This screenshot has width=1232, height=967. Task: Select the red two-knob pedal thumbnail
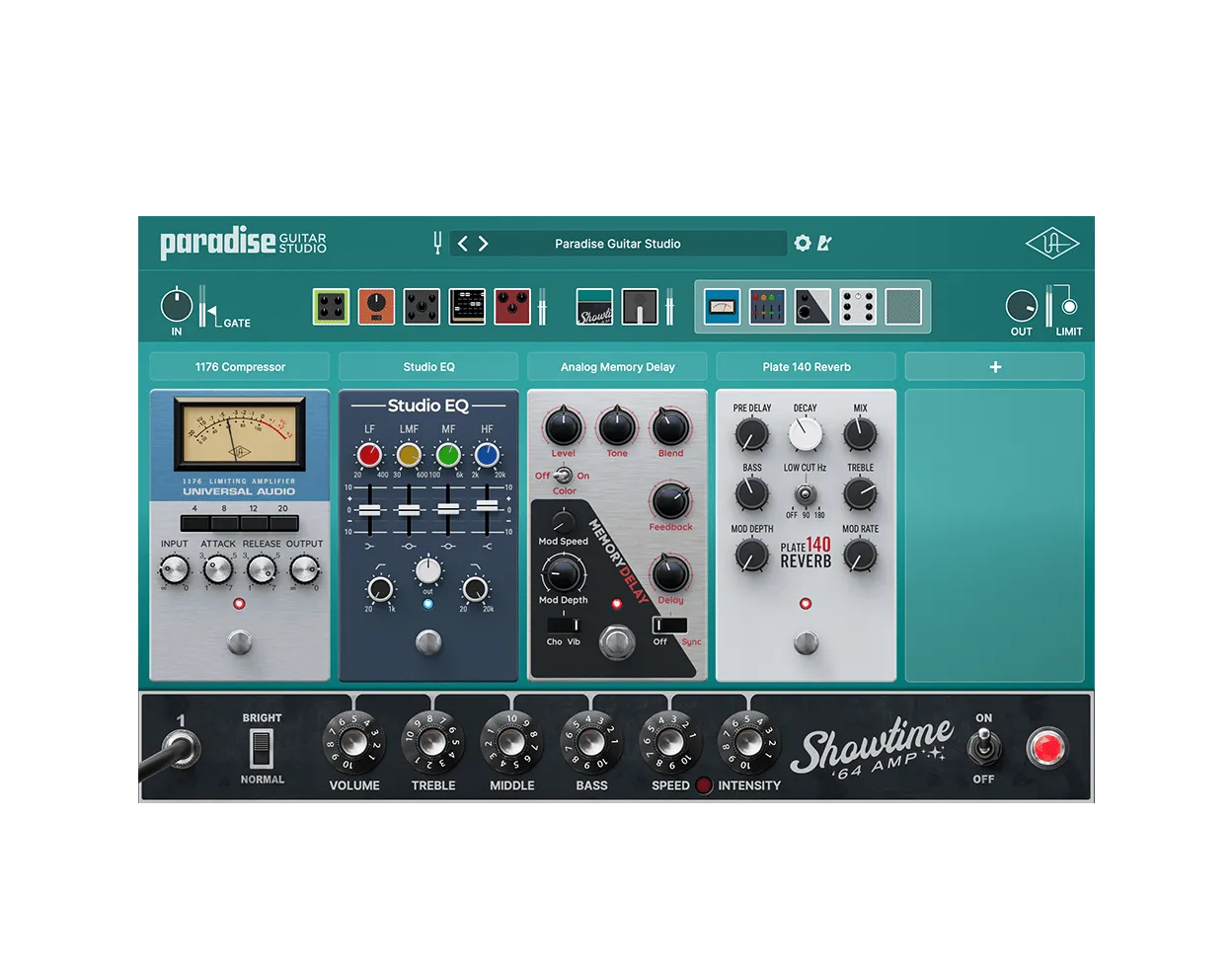pos(512,307)
